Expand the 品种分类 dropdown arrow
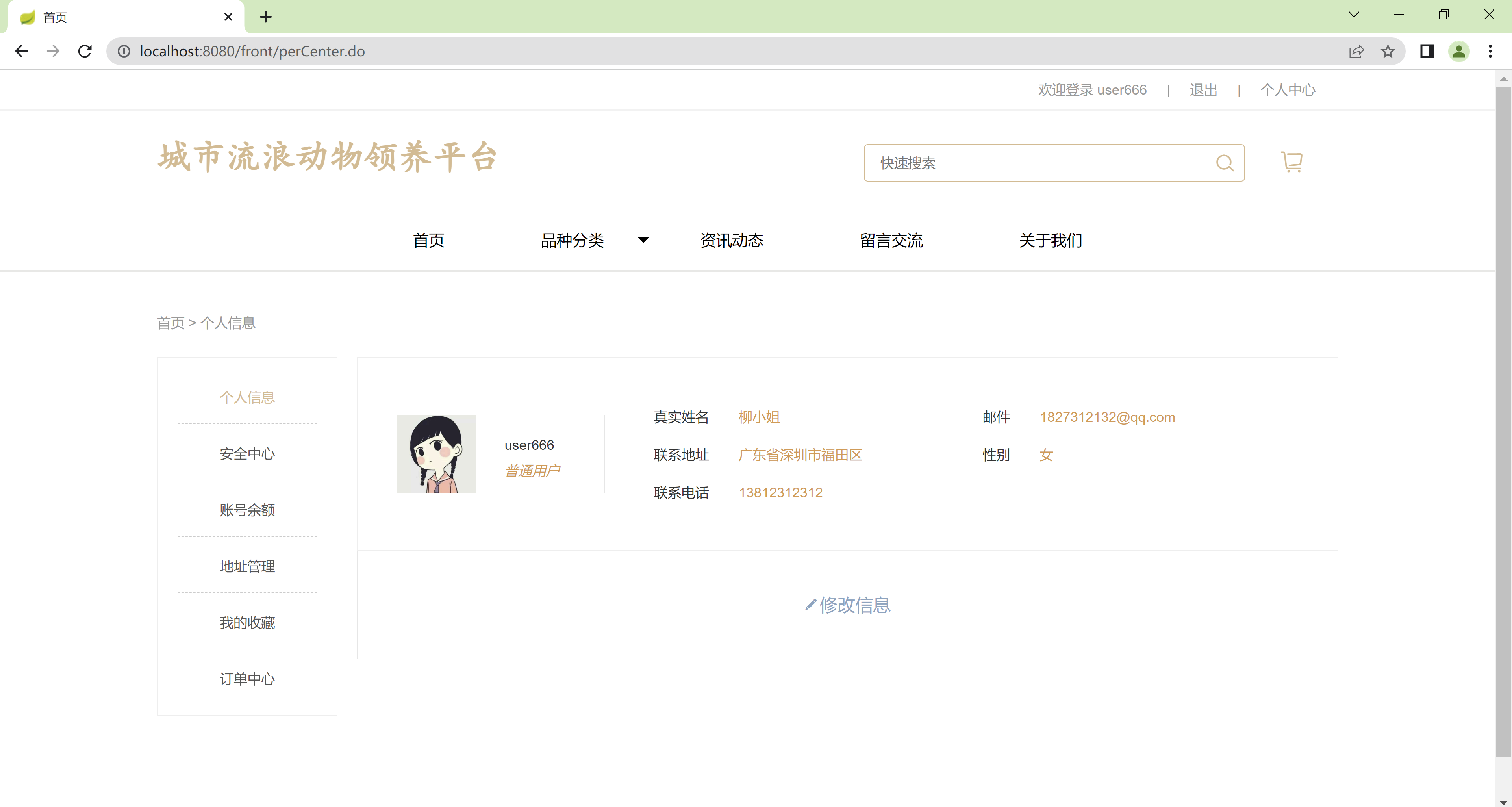Viewport: 1512px width, 807px height. pyautogui.click(x=643, y=240)
